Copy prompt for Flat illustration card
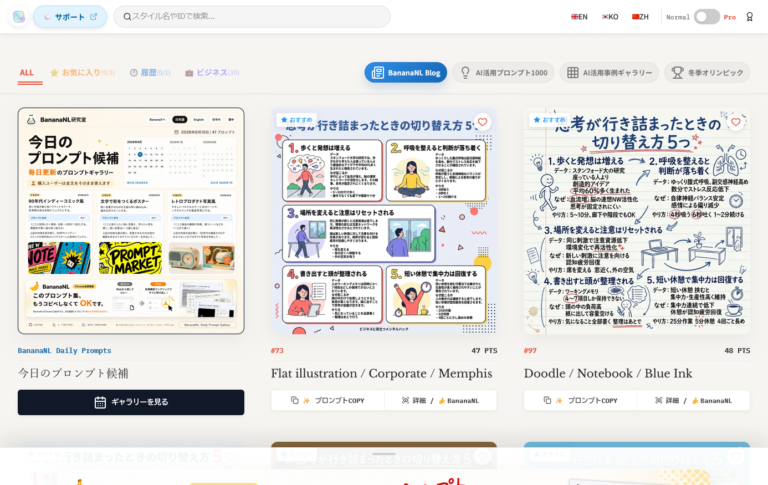Image resolution: width=768 pixels, height=485 pixels. [x=328, y=400]
